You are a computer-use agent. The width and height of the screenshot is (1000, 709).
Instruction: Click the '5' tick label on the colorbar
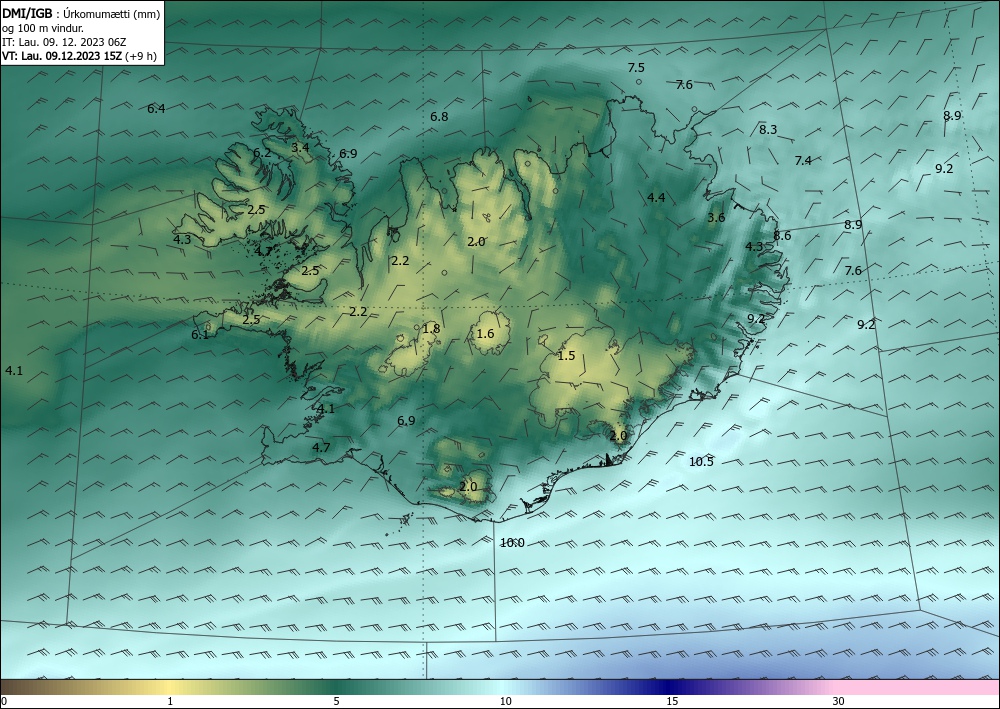[336, 702]
